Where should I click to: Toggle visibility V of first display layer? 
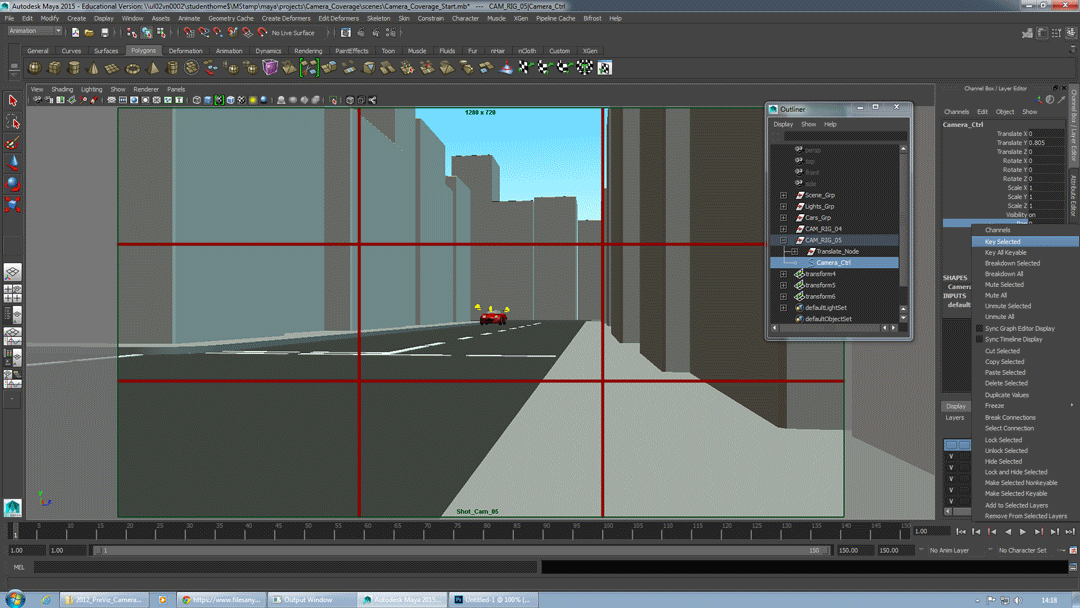pyautogui.click(x=951, y=457)
